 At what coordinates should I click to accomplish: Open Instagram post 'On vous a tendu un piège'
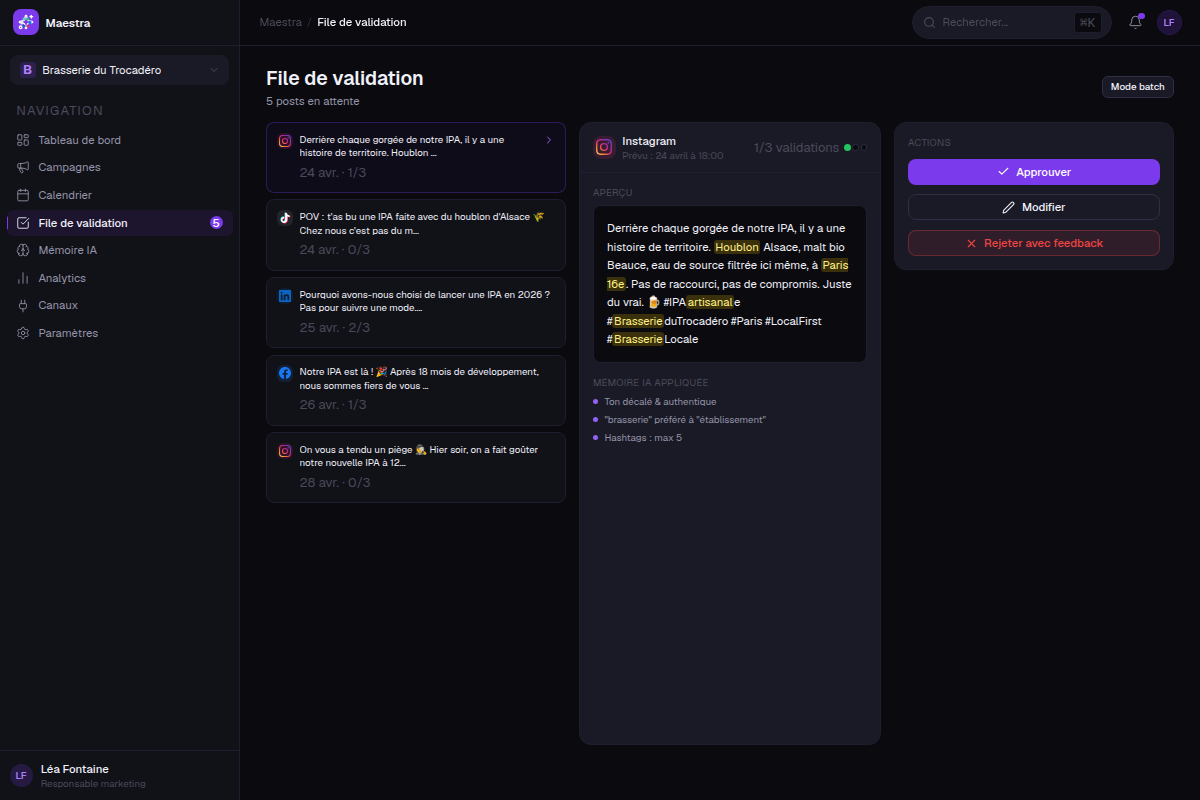pos(416,467)
